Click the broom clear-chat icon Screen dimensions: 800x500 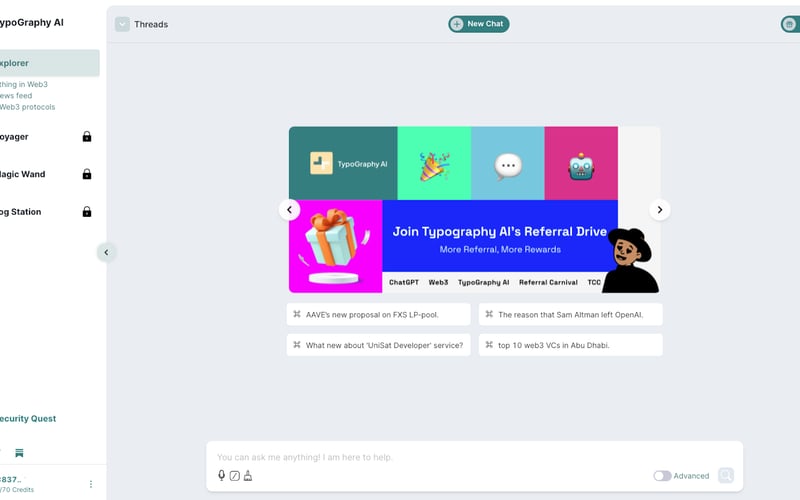[x=248, y=476]
